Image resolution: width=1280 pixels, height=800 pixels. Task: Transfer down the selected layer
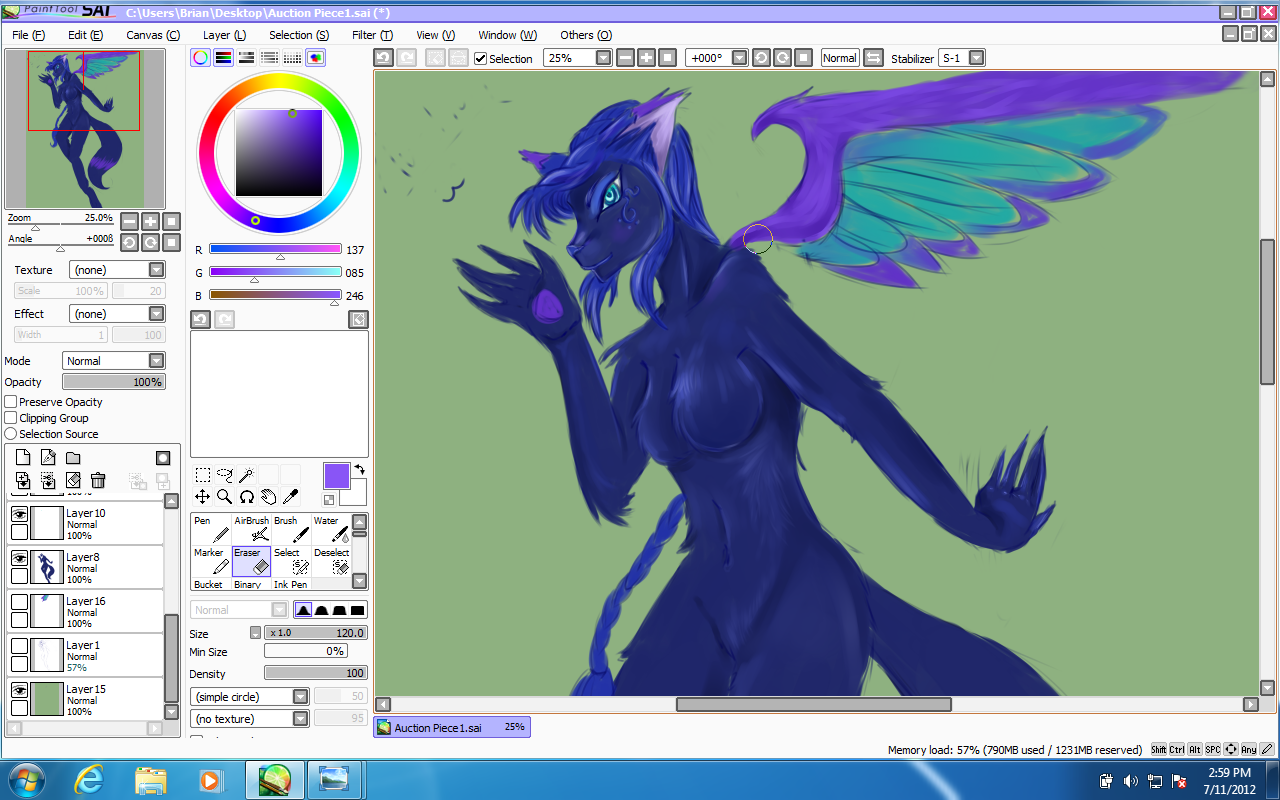coord(23,481)
